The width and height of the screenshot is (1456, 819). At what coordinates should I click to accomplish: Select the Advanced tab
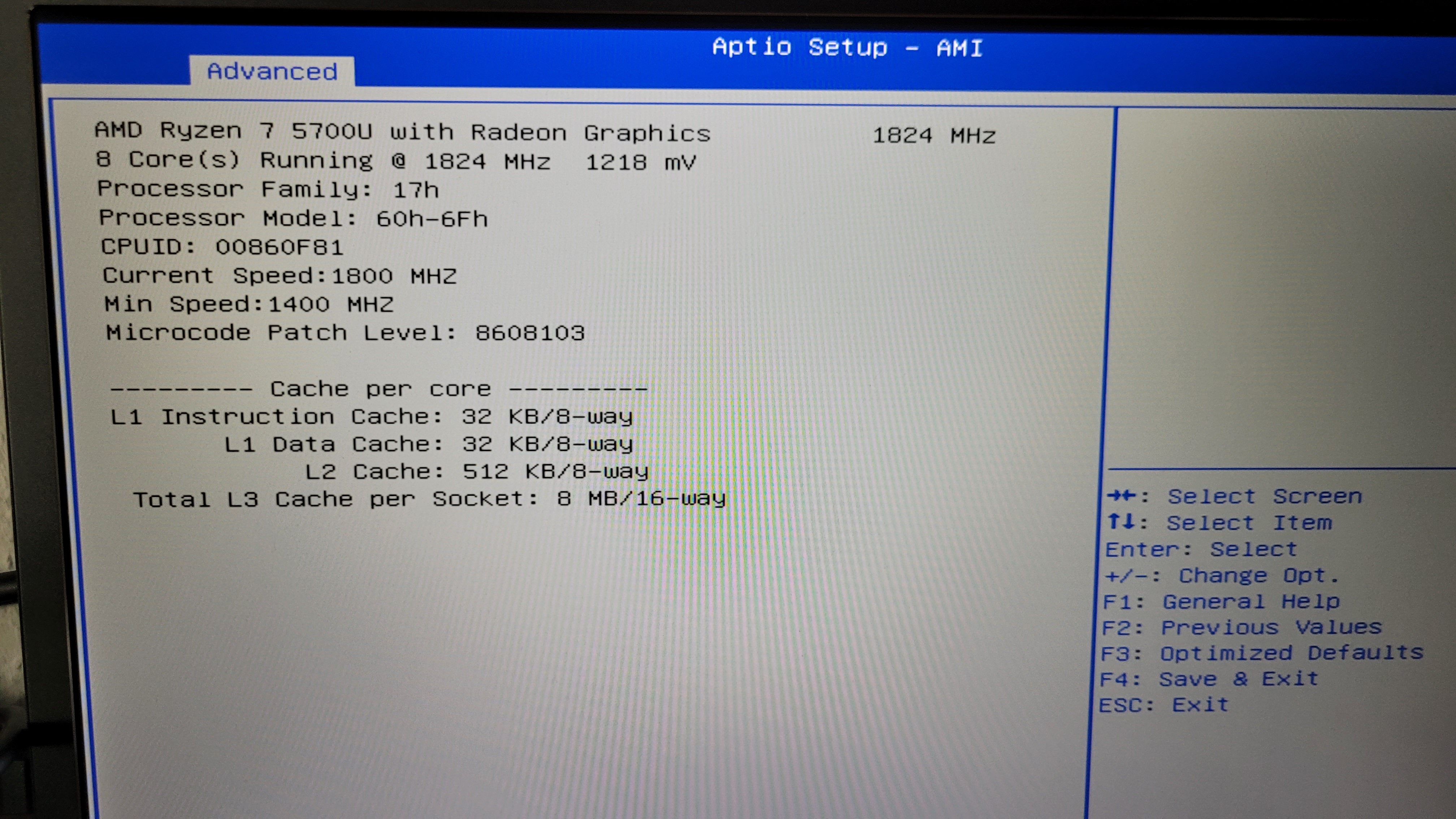[x=272, y=72]
